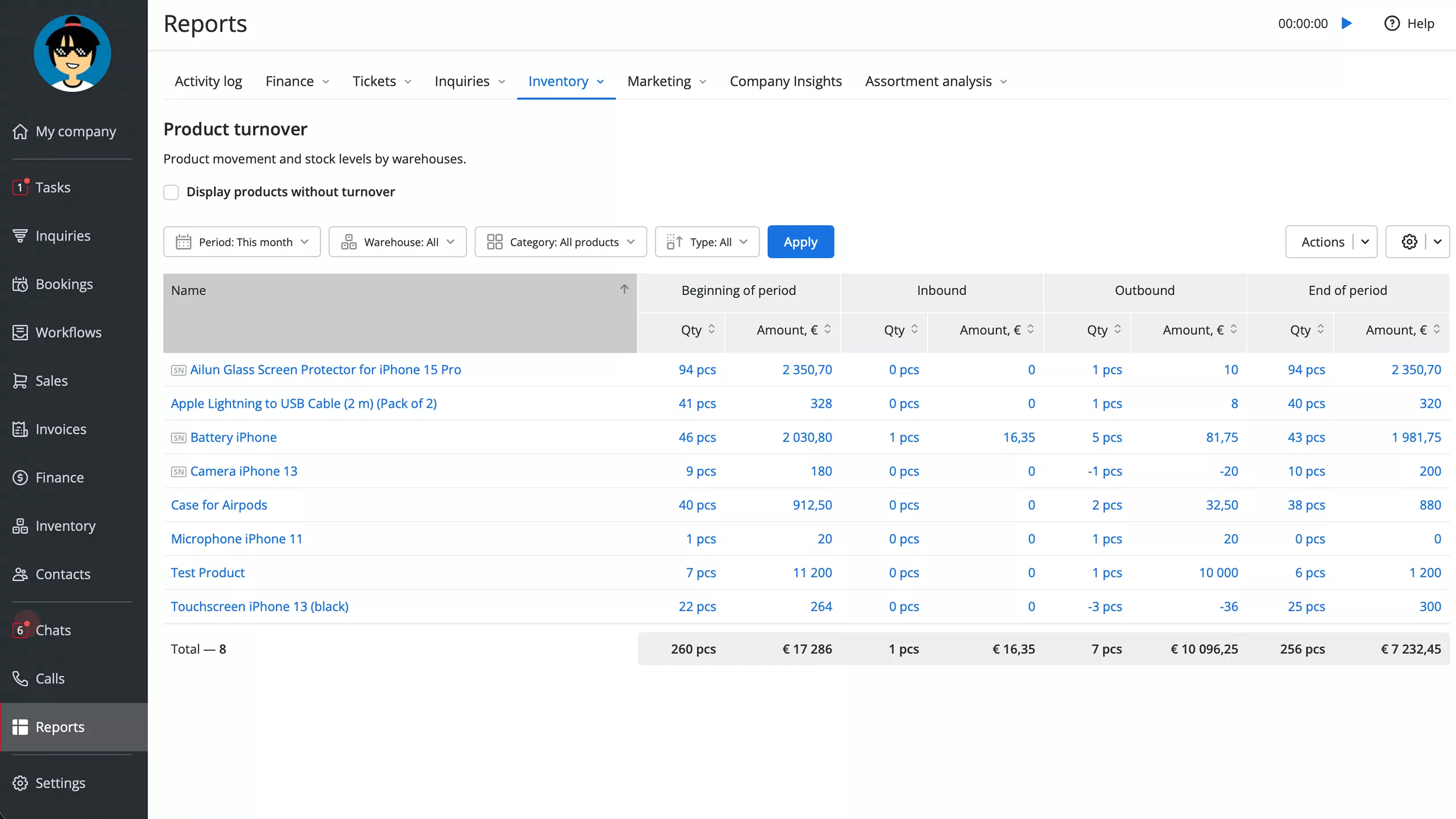Enable Display products without turnover checkbox

(x=171, y=192)
